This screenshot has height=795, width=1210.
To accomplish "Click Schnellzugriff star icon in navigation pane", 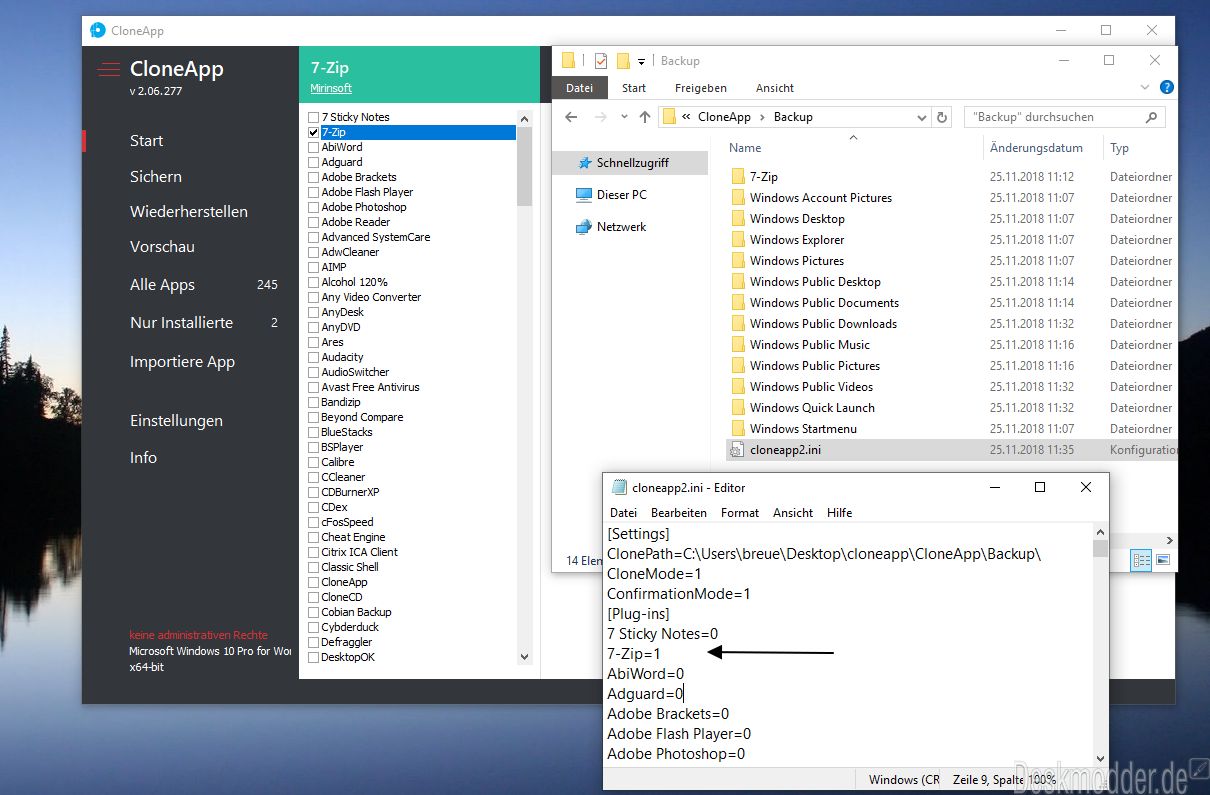I will 585,162.
